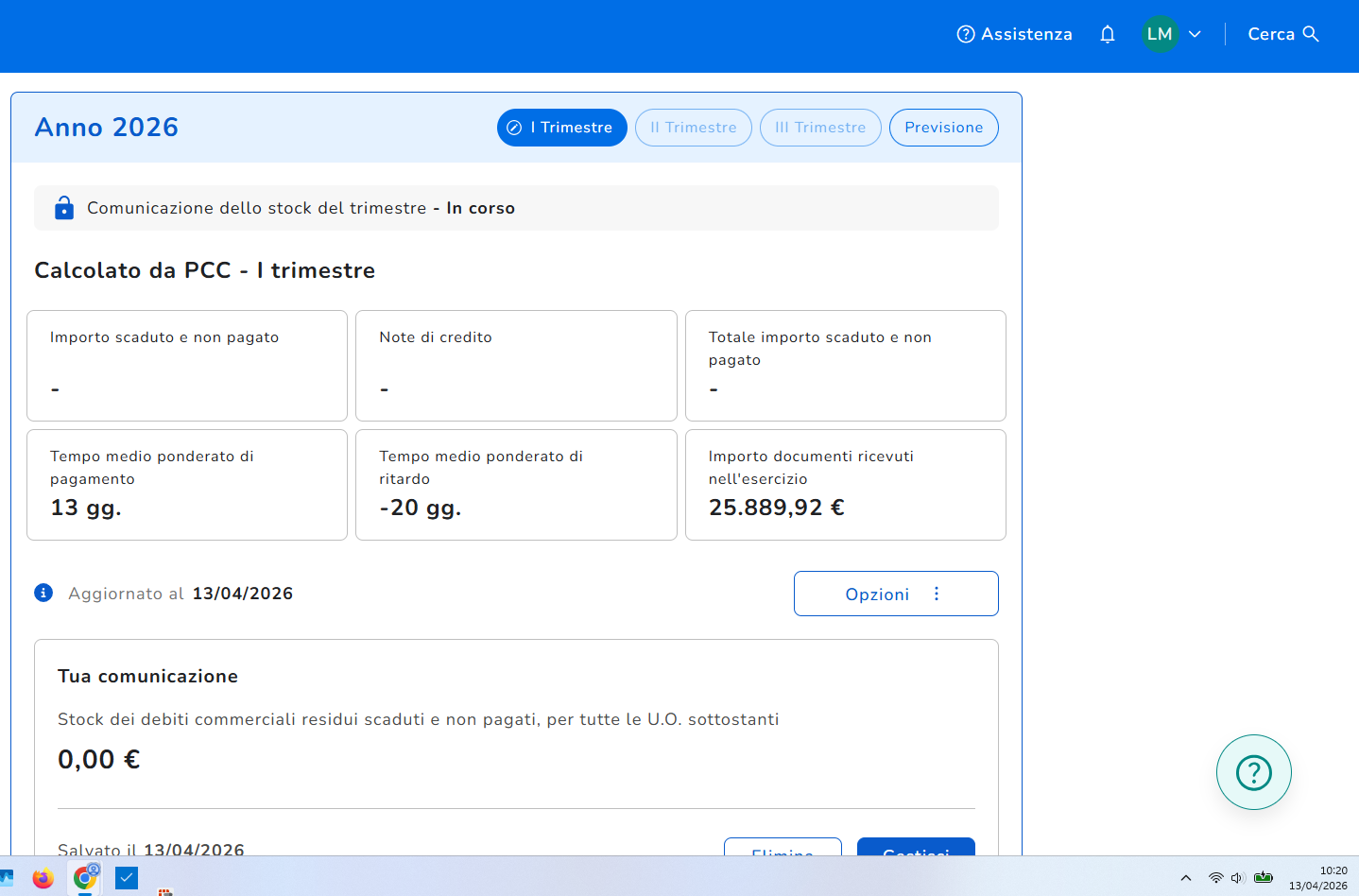
Task: Expand the user account dropdown chevron
Action: tap(1195, 34)
